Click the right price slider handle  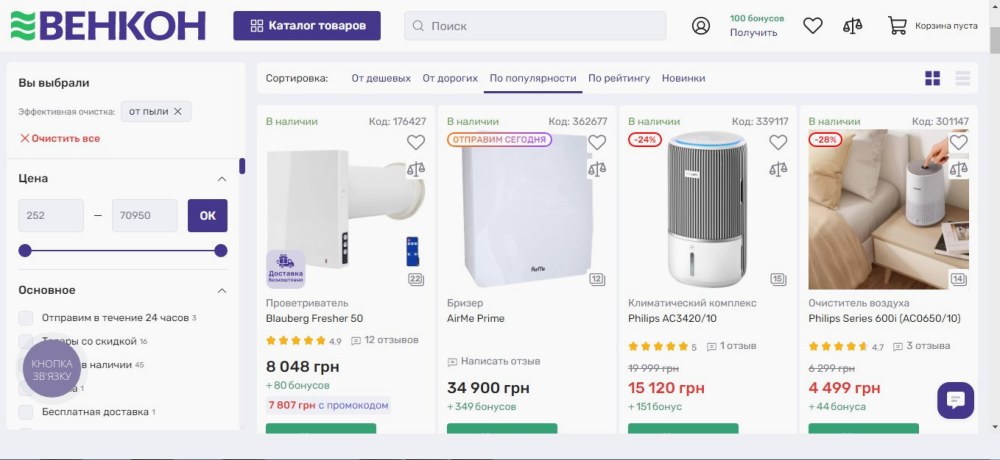pos(221,250)
